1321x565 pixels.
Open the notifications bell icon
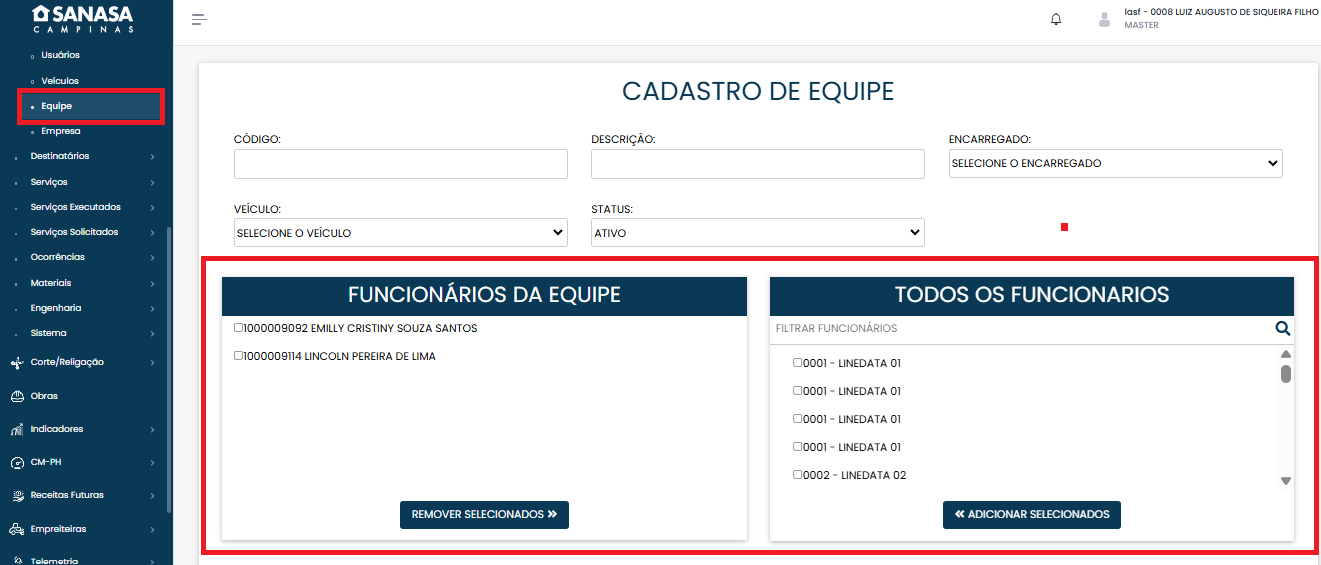pyautogui.click(x=1056, y=19)
